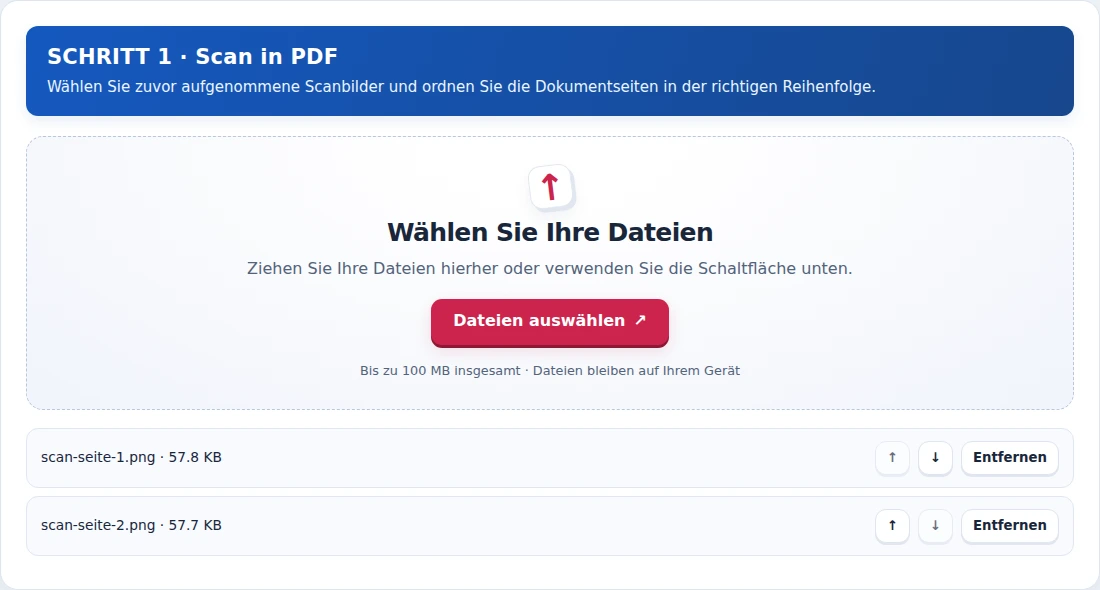
Task: Click the banner subtitle about Scanbilder
Action: (x=461, y=87)
